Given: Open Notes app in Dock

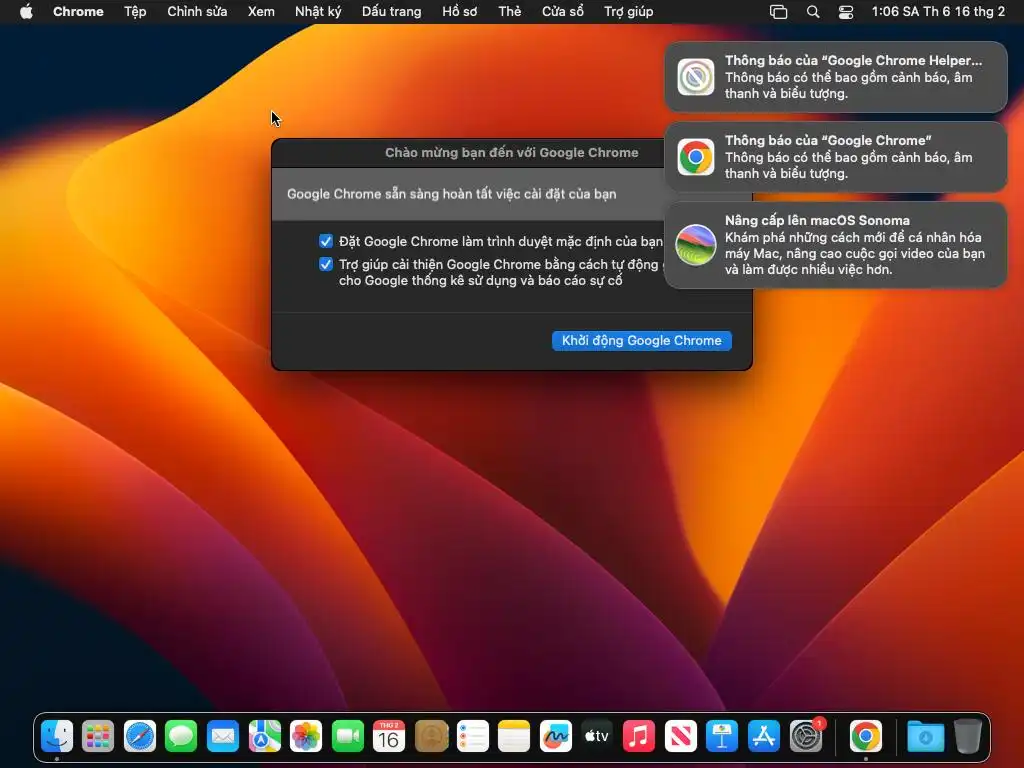Looking at the screenshot, I should click(514, 737).
